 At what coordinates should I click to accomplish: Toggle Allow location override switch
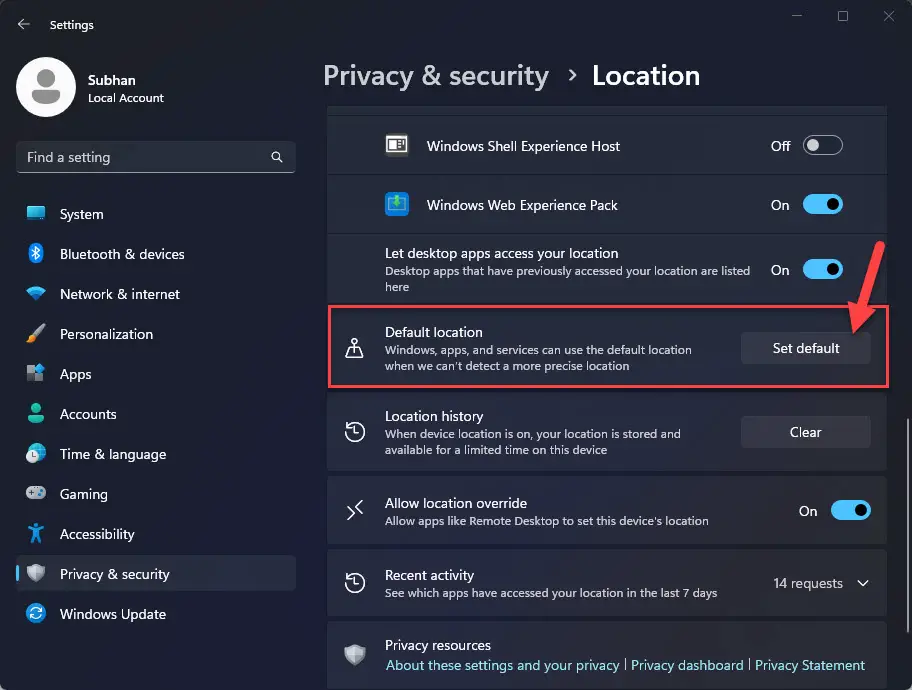click(850, 510)
